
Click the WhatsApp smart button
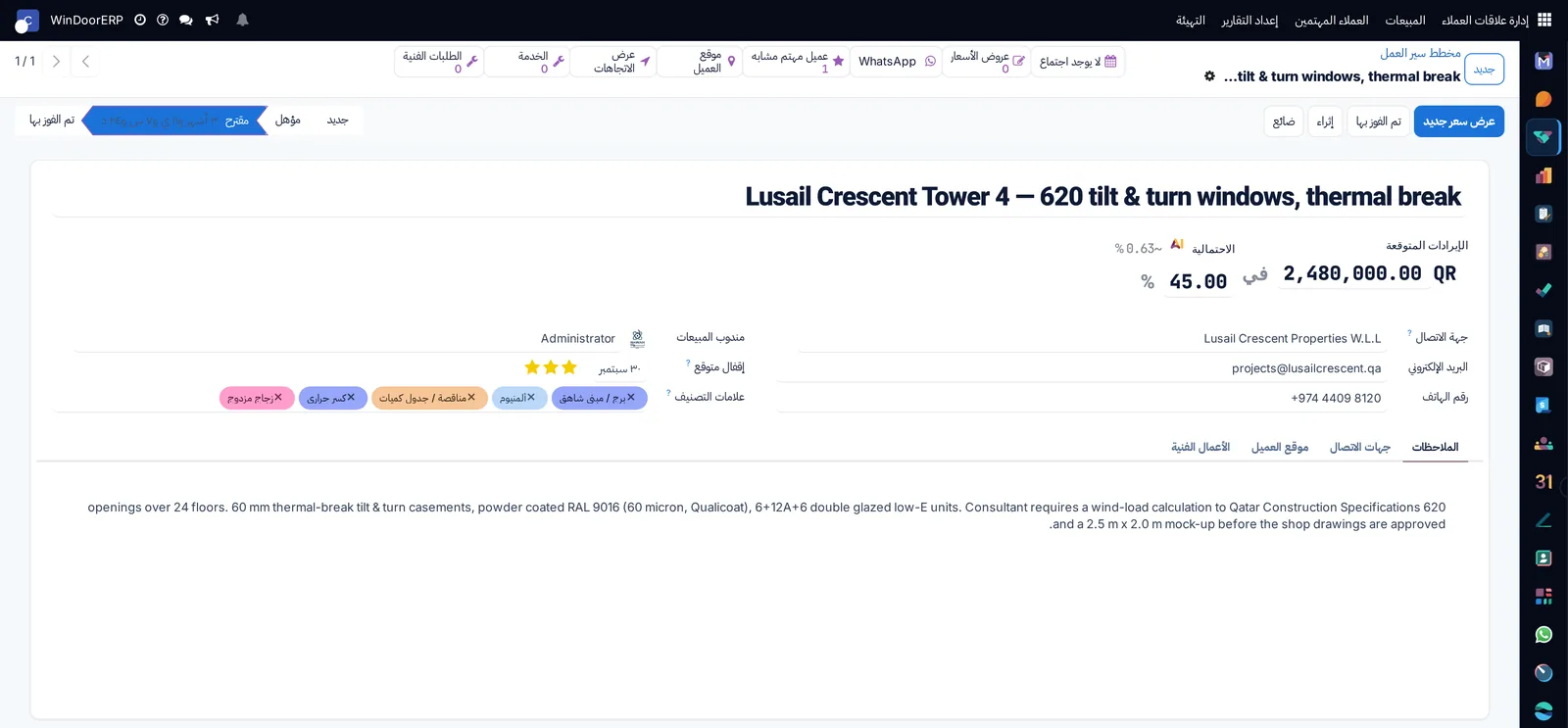(x=897, y=62)
